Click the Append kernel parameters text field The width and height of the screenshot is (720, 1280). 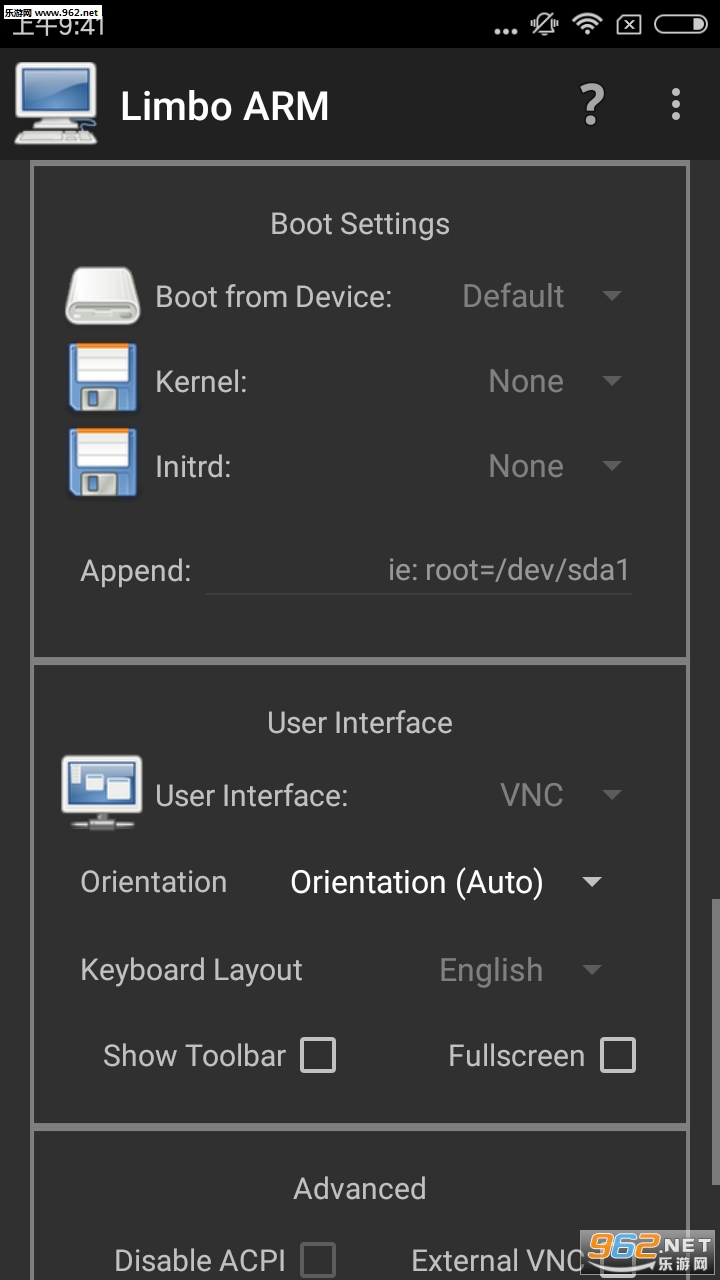[418, 571]
